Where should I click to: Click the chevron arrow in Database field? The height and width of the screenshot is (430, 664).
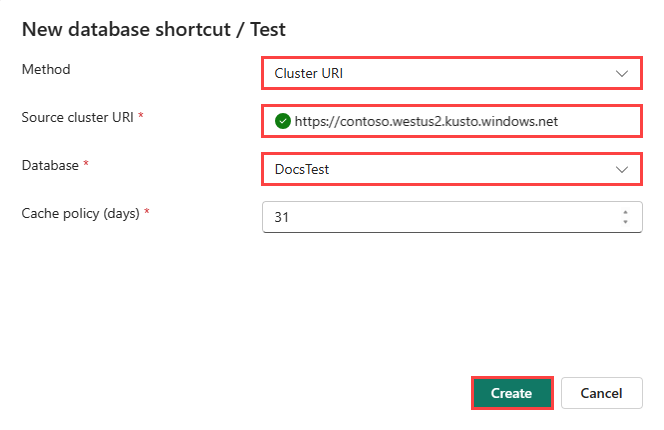pyautogui.click(x=621, y=169)
